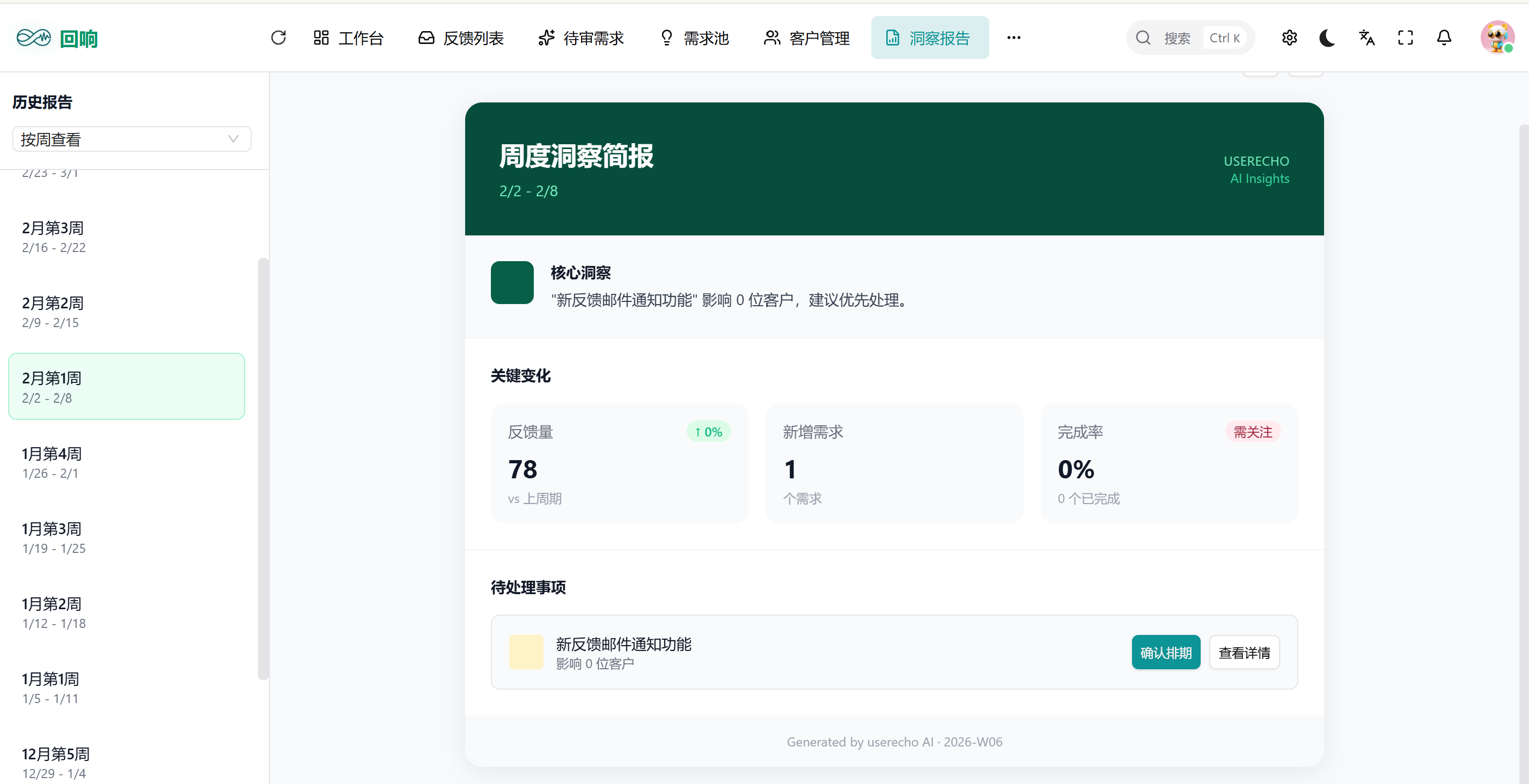Click the 查看详情 button
This screenshot has height=784, width=1529.
tap(1244, 652)
